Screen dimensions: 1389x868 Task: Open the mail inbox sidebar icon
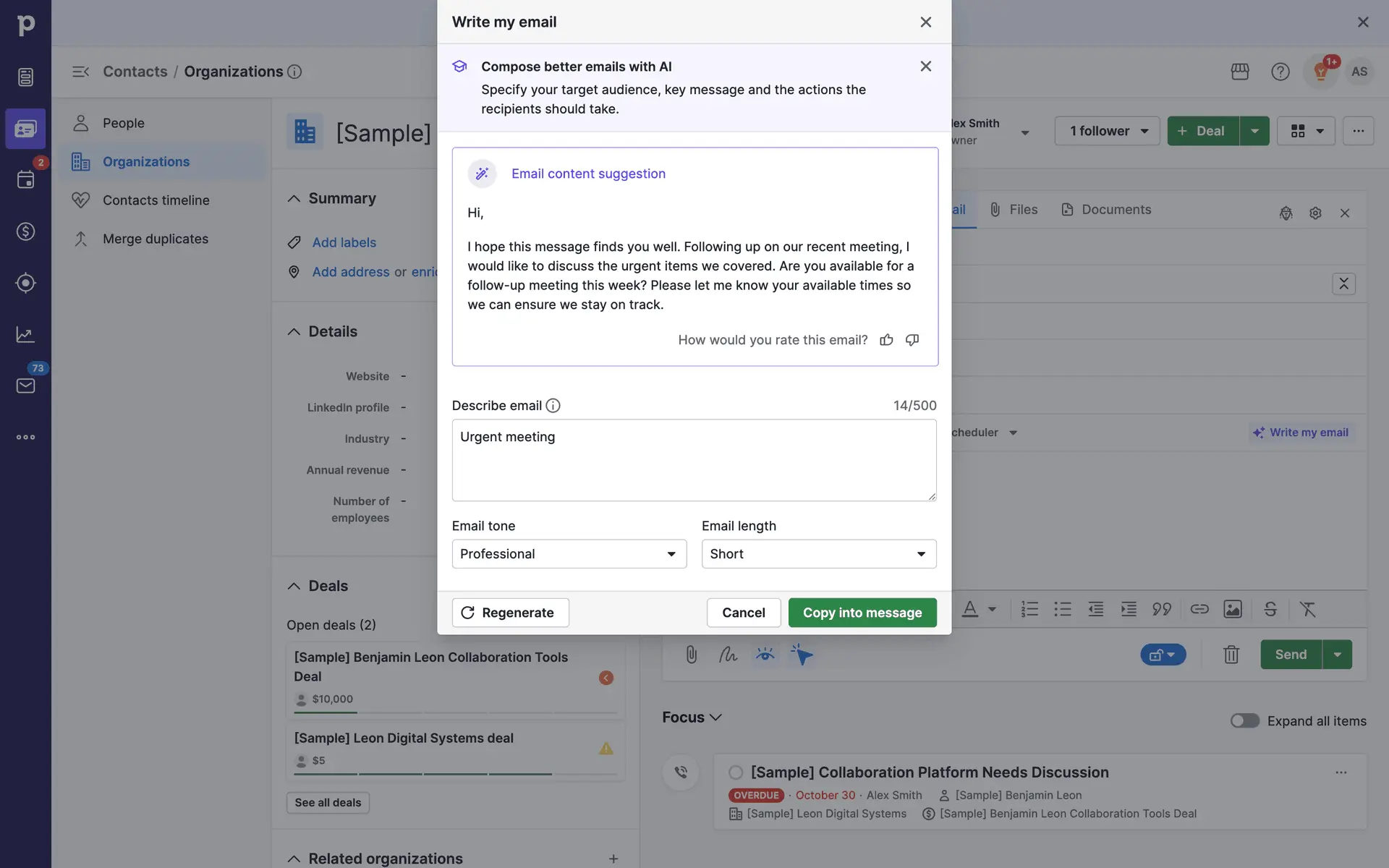pyautogui.click(x=25, y=386)
